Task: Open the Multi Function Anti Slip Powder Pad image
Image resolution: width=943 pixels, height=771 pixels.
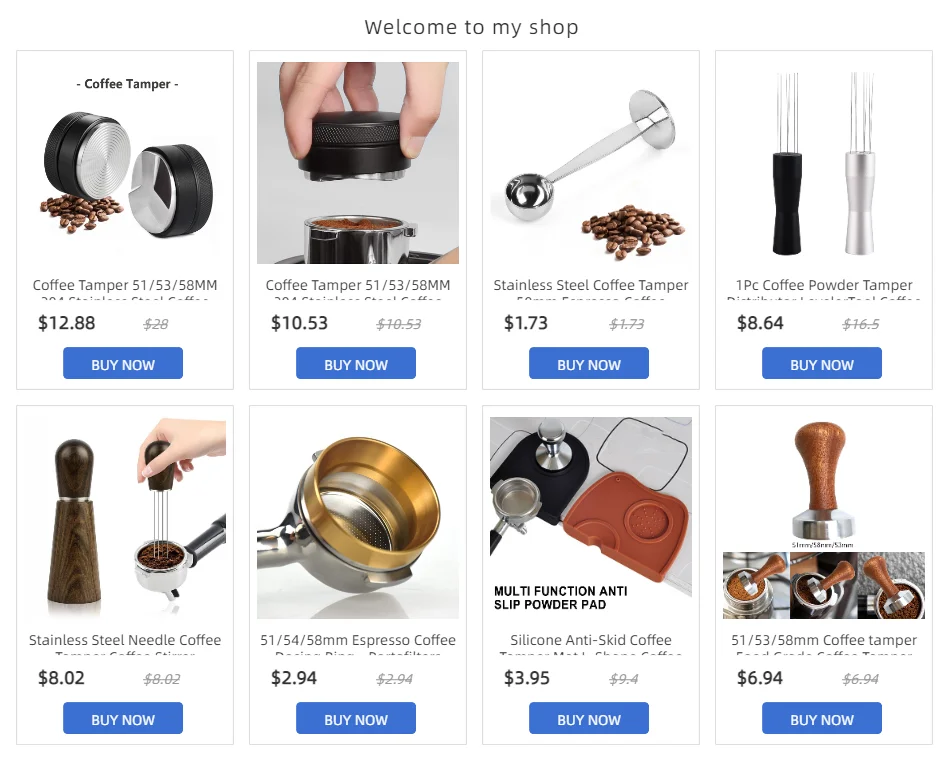Action: pyautogui.click(x=591, y=518)
